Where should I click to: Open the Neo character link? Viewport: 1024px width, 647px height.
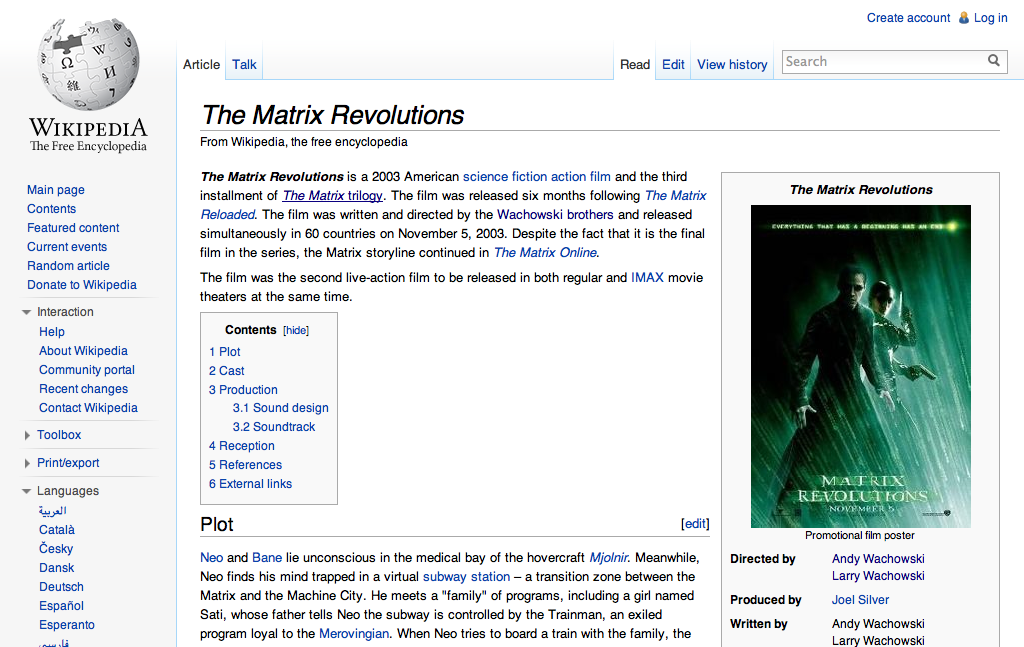(212, 558)
